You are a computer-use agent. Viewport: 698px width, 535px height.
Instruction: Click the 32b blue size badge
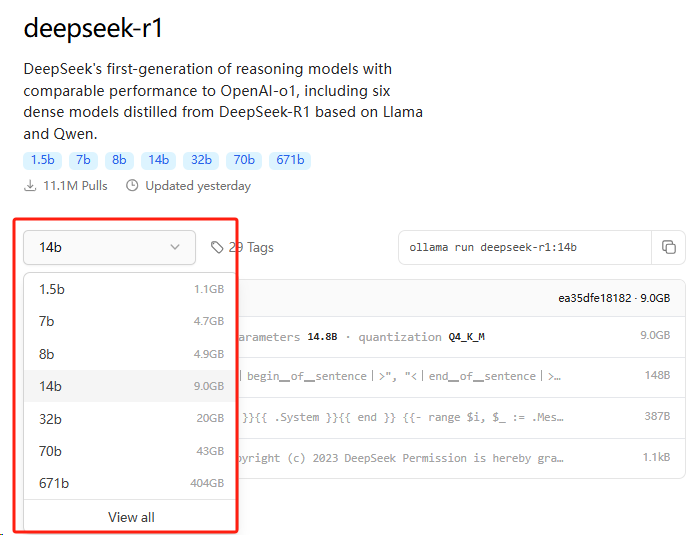201,160
